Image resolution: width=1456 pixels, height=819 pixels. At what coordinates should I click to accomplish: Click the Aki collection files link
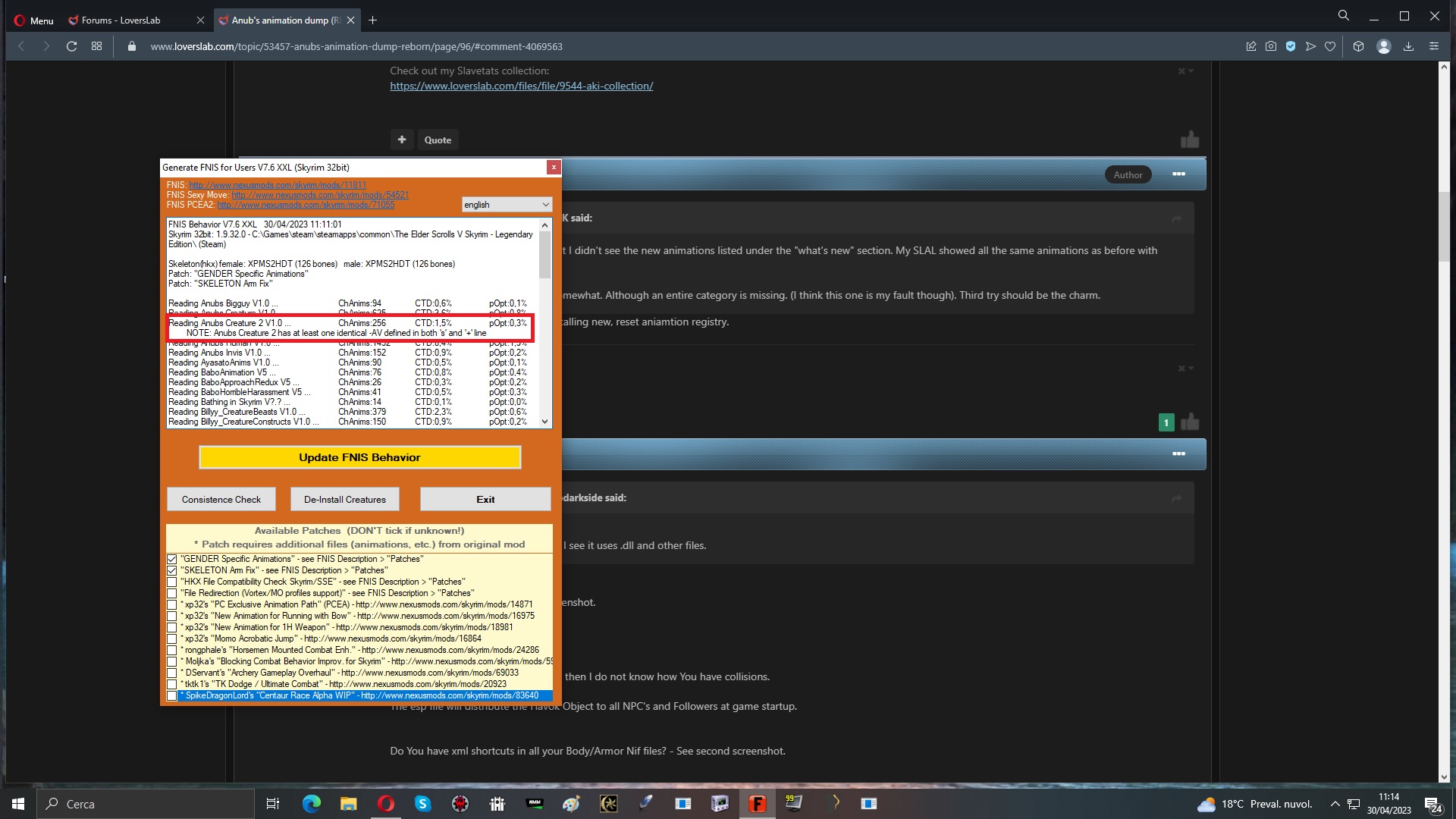522,86
